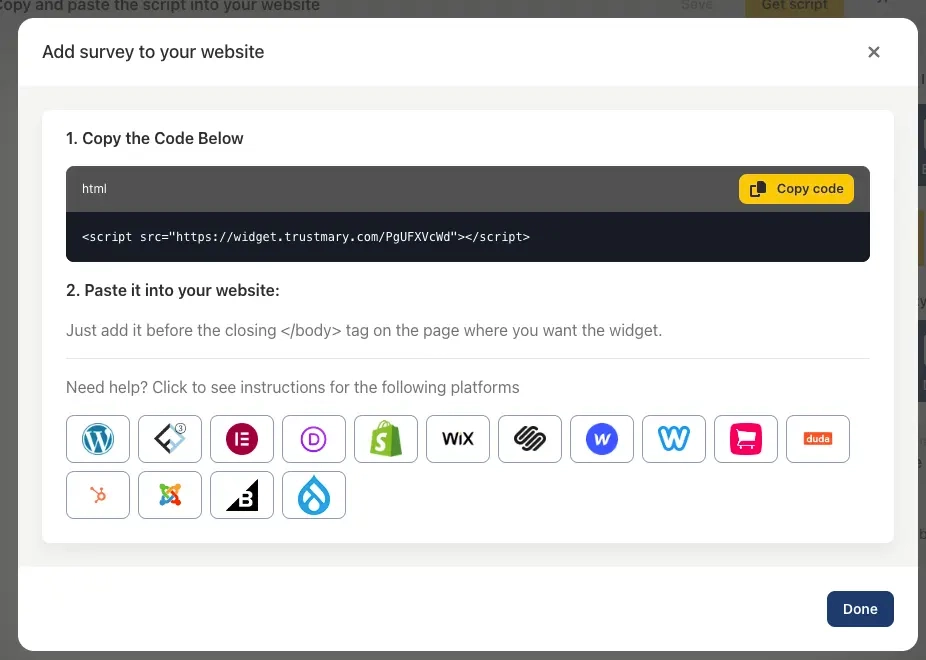
Task: Click the closing body tag instruction text
Action: (364, 330)
